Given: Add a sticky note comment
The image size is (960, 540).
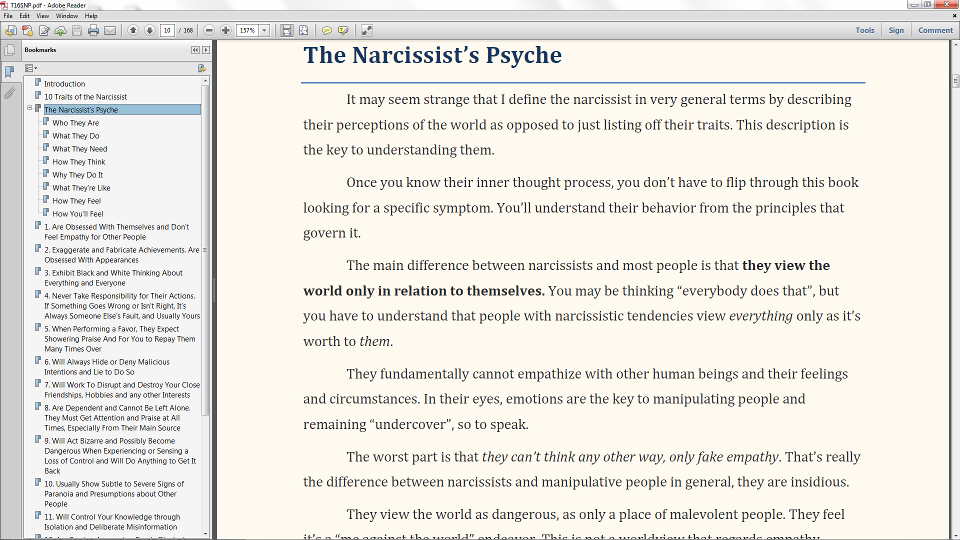Looking at the screenshot, I should 327,31.
